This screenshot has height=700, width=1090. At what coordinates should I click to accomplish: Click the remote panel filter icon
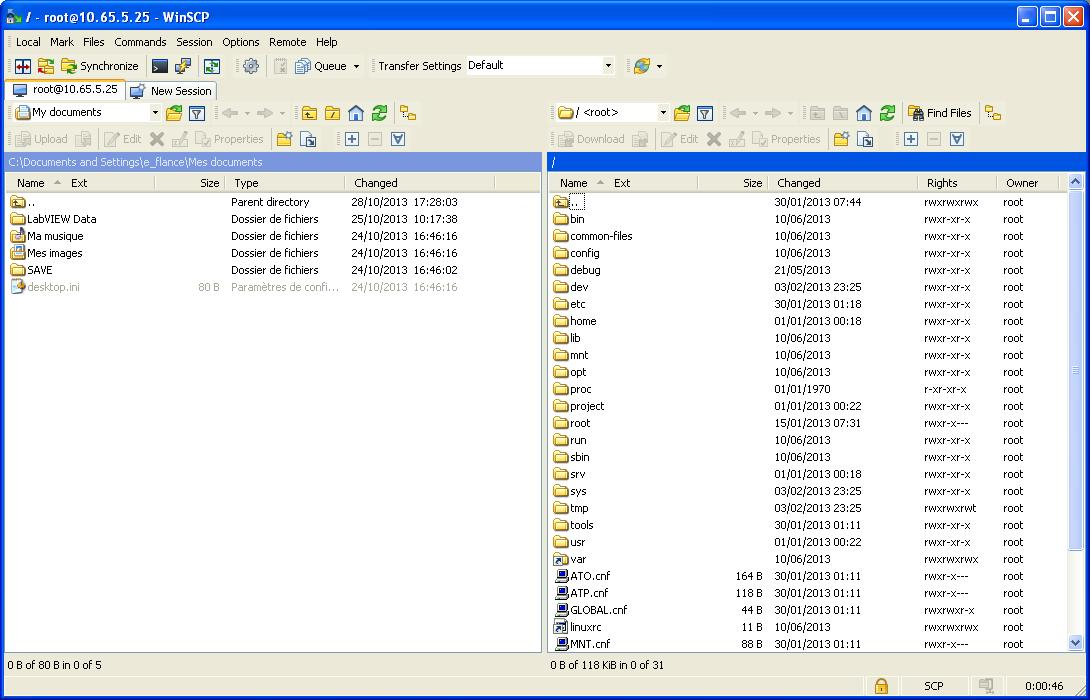(705, 113)
